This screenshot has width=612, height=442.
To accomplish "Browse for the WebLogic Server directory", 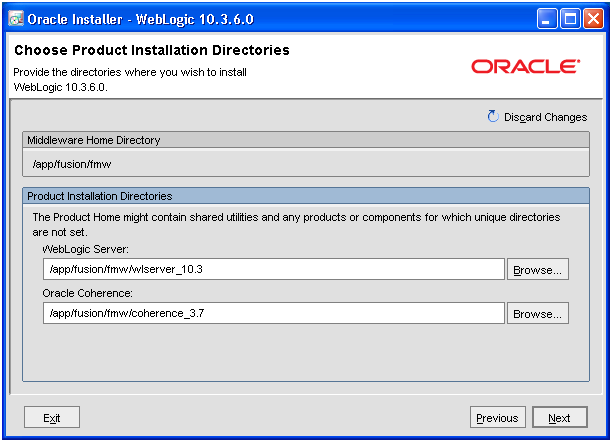I will pyautogui.click(x=537, y=269).
